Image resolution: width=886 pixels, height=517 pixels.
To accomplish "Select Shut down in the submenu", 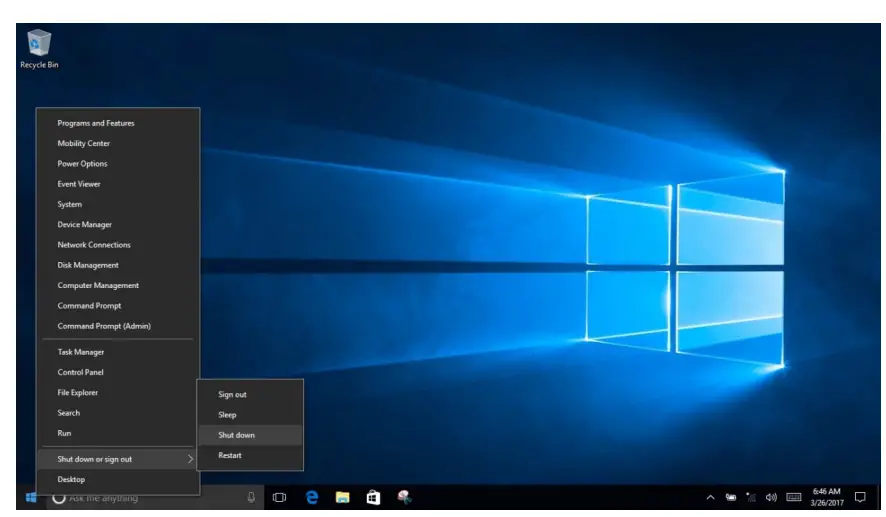I will 250,435.
